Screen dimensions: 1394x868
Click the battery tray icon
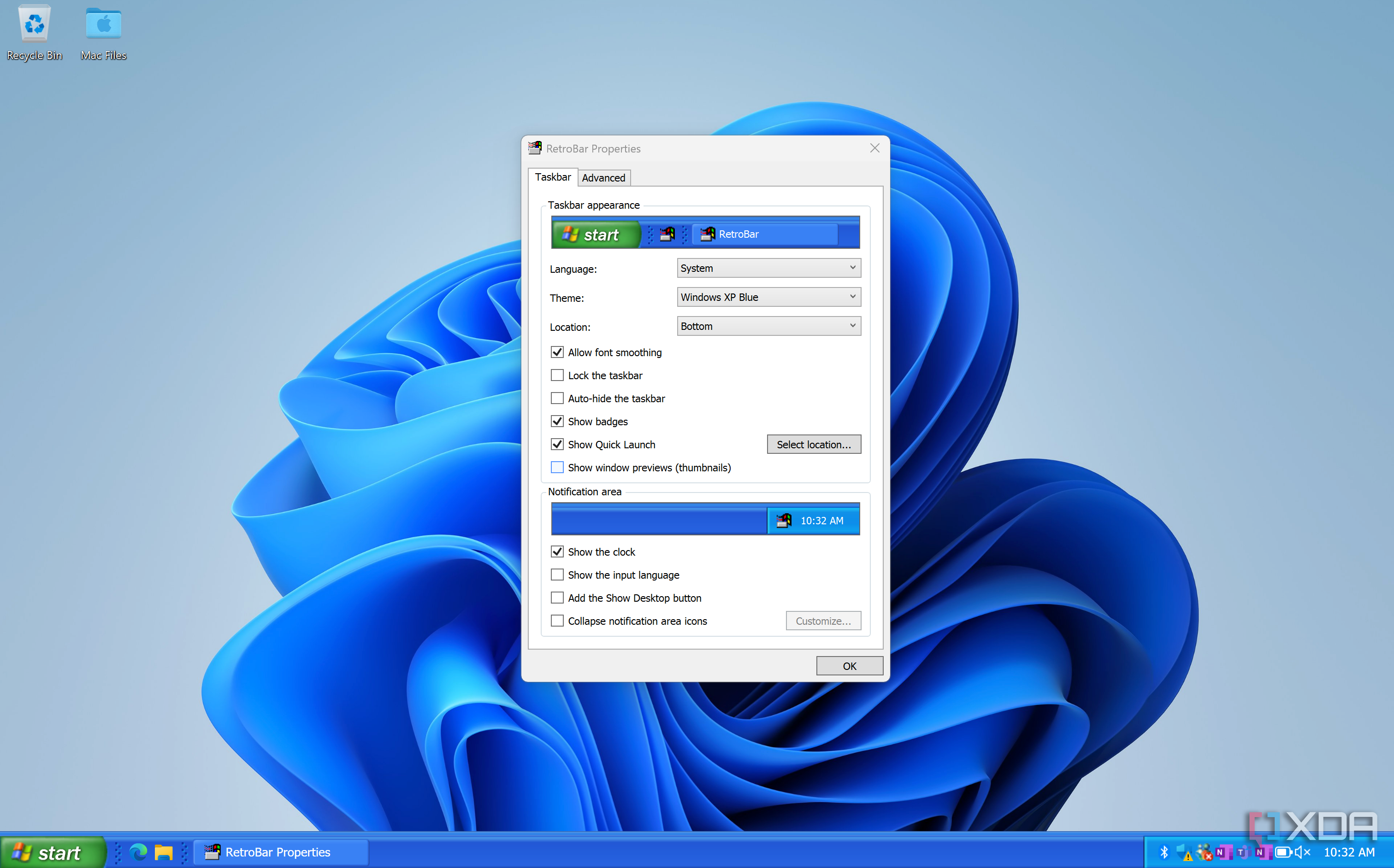1282,852
